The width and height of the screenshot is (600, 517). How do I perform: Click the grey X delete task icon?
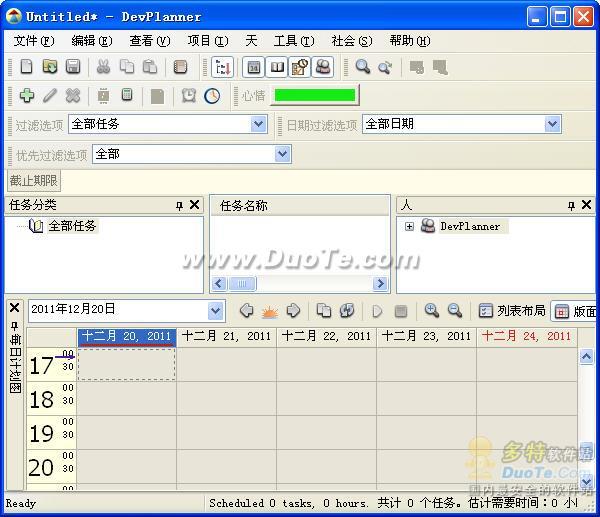(73, 95)
